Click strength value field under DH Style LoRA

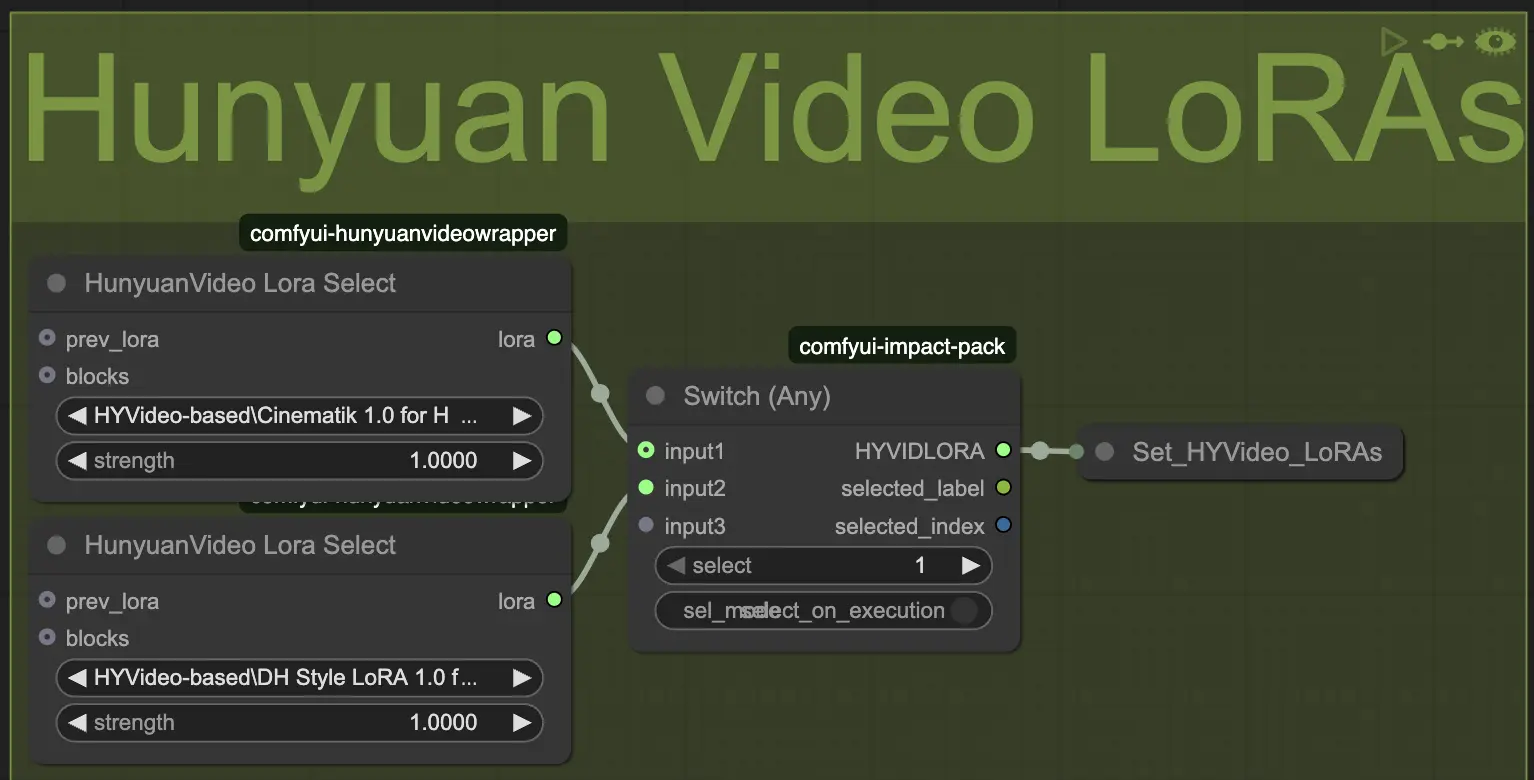[x=298, y=723]
